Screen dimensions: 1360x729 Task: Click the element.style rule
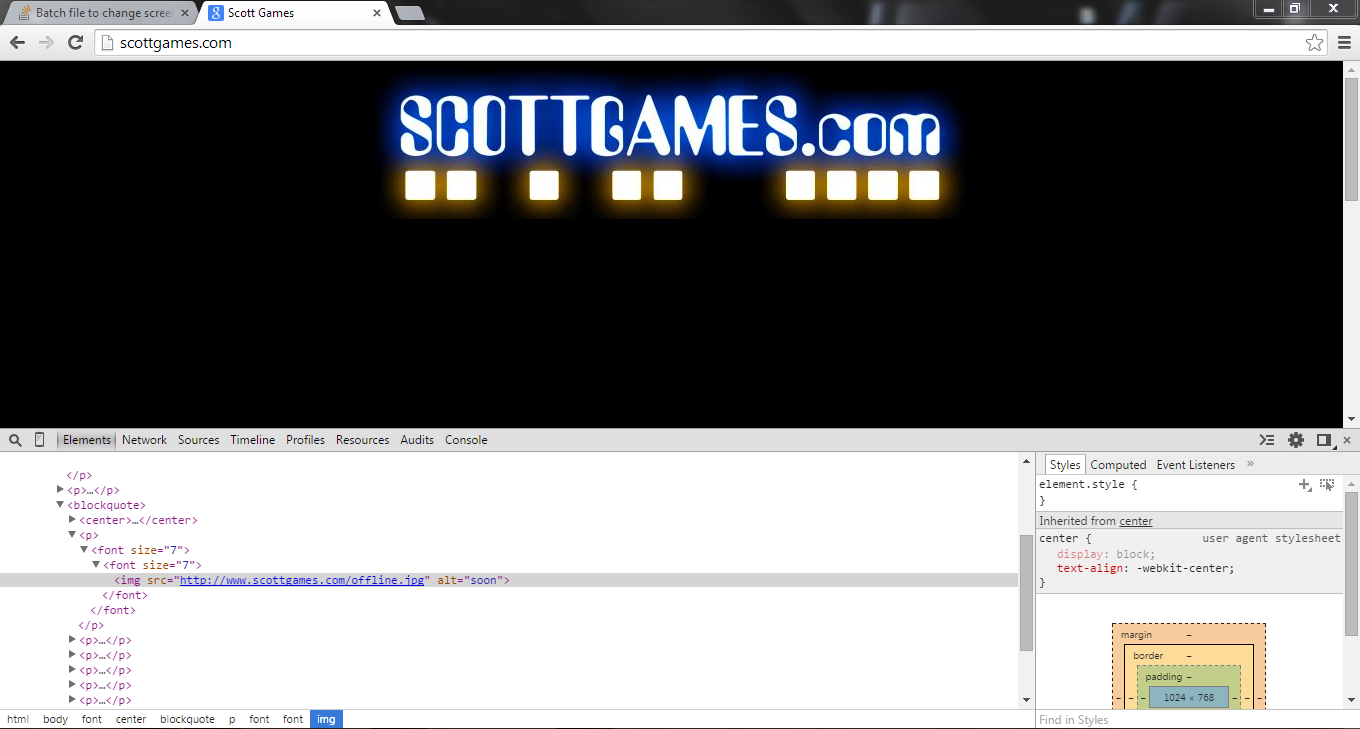click(1088, 484)
